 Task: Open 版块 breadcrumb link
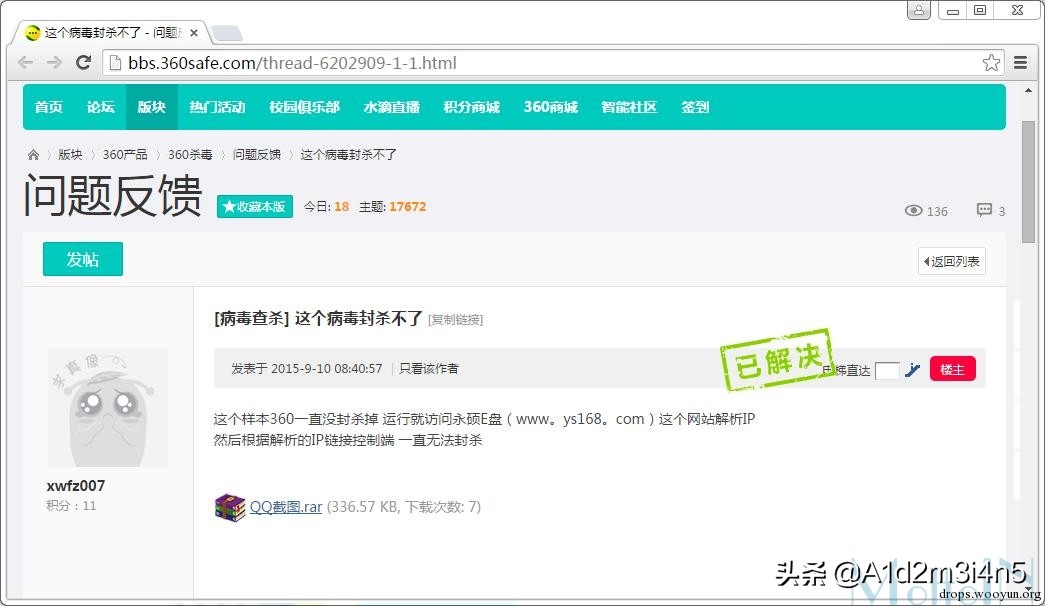[x=70, y=155]
